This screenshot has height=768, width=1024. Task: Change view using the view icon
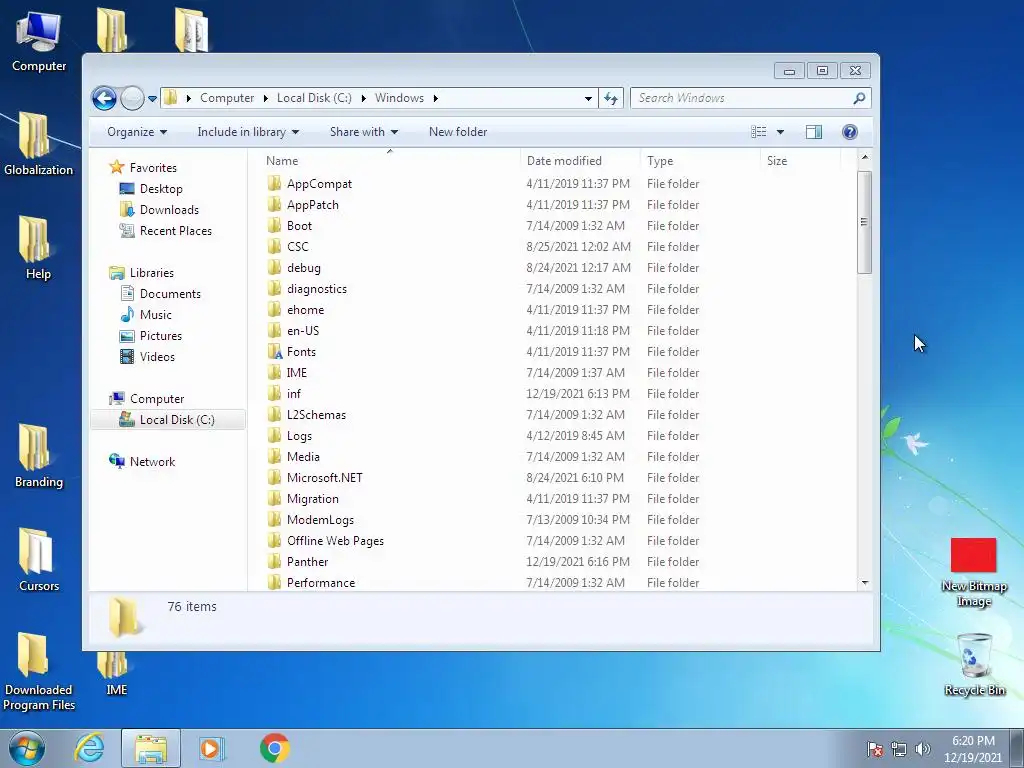[x=758, y=132]
